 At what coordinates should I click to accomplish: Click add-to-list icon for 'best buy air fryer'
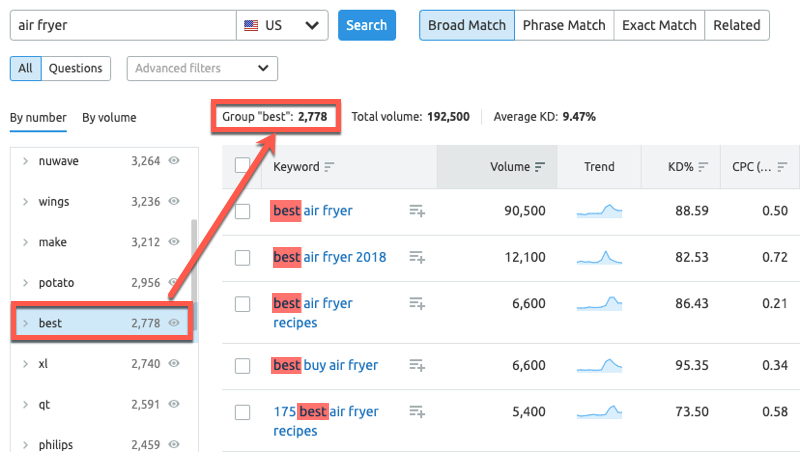point(417,365)
